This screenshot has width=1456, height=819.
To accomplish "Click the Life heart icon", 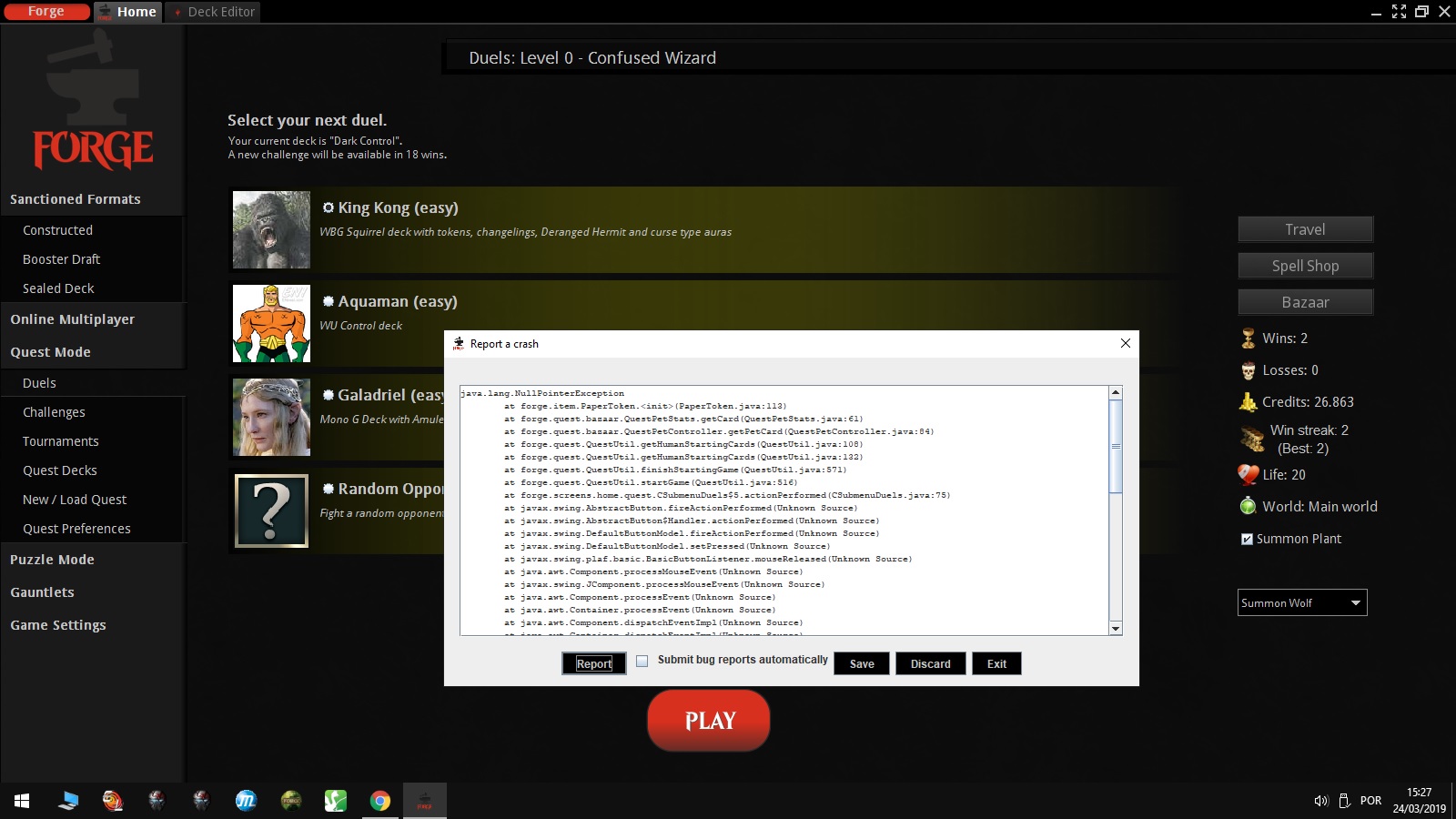I will click(x=1248, y=475).
